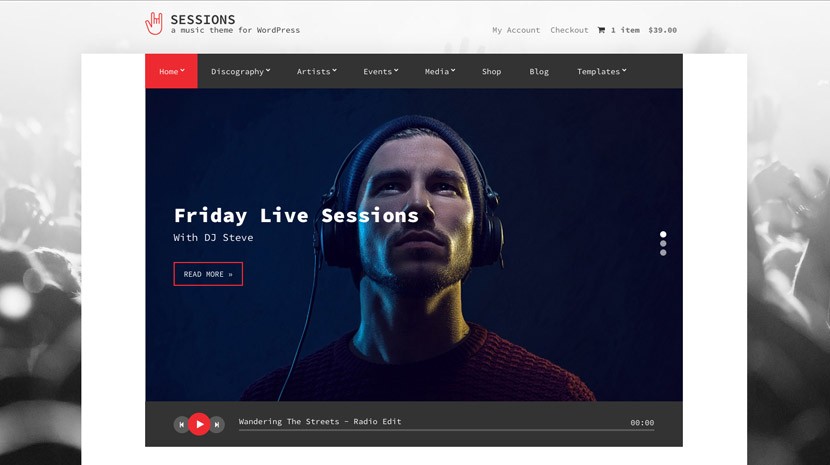Screen dimensions: 830x465
Task: Select the red Home menu tab
Action: coord(172,71)
